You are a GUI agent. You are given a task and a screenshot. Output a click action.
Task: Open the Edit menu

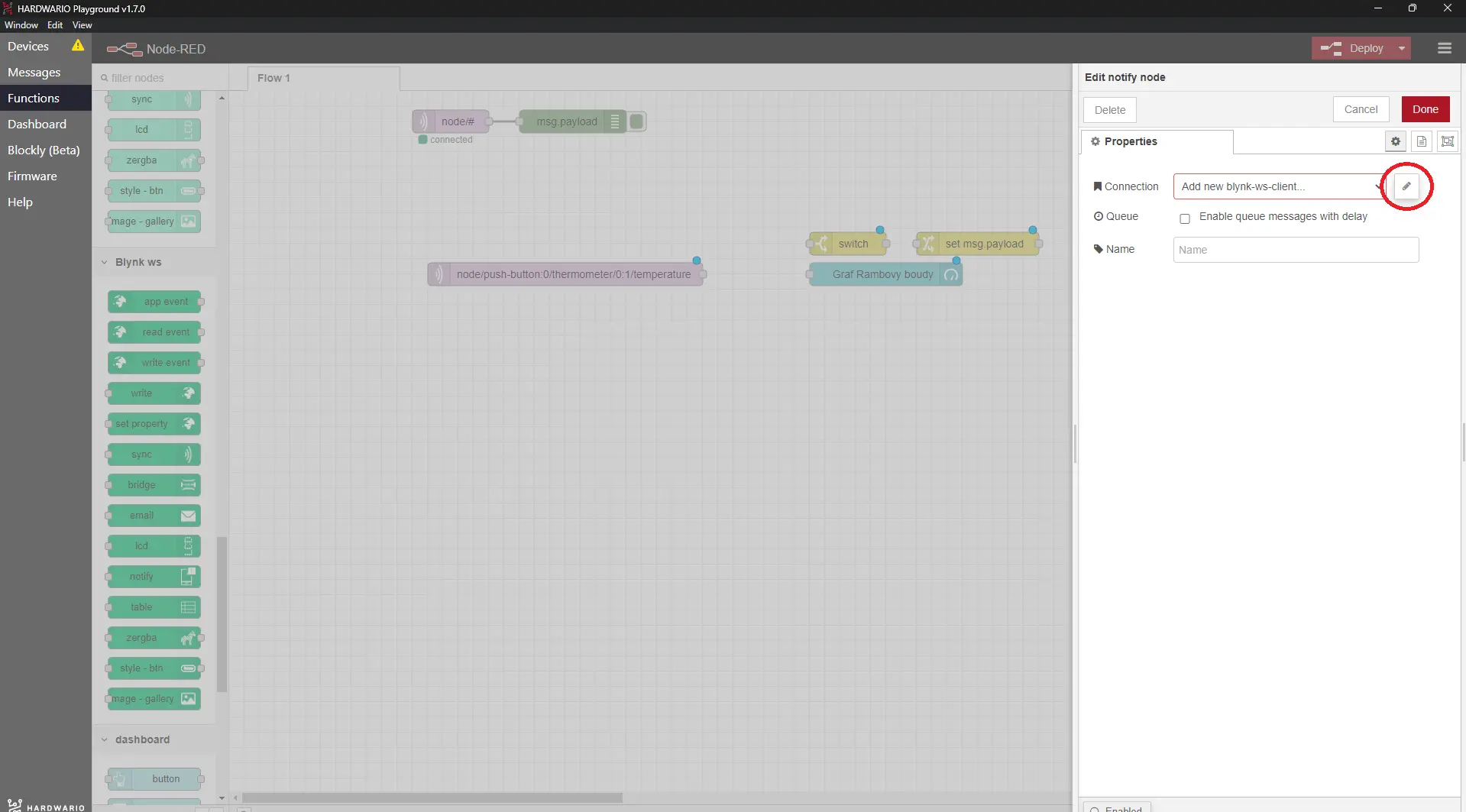[x=55, y=25]
